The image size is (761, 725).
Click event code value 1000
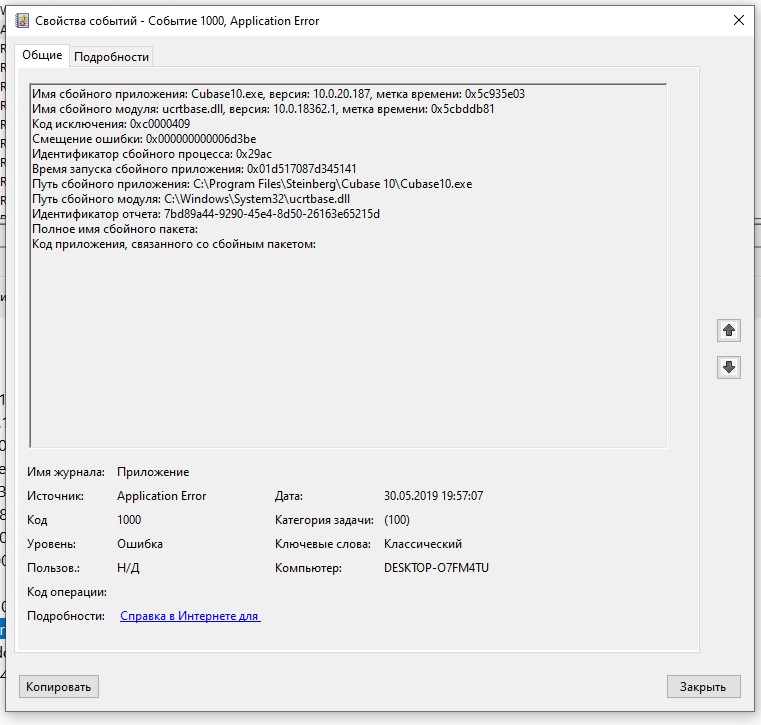(x=129, y=520)
